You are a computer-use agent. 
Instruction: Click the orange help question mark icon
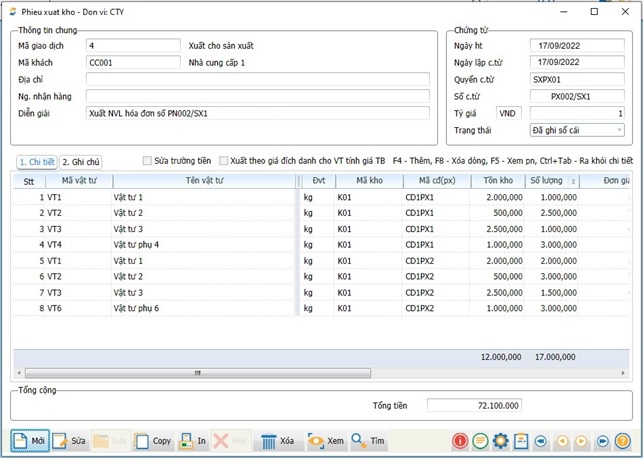[622, 440]
